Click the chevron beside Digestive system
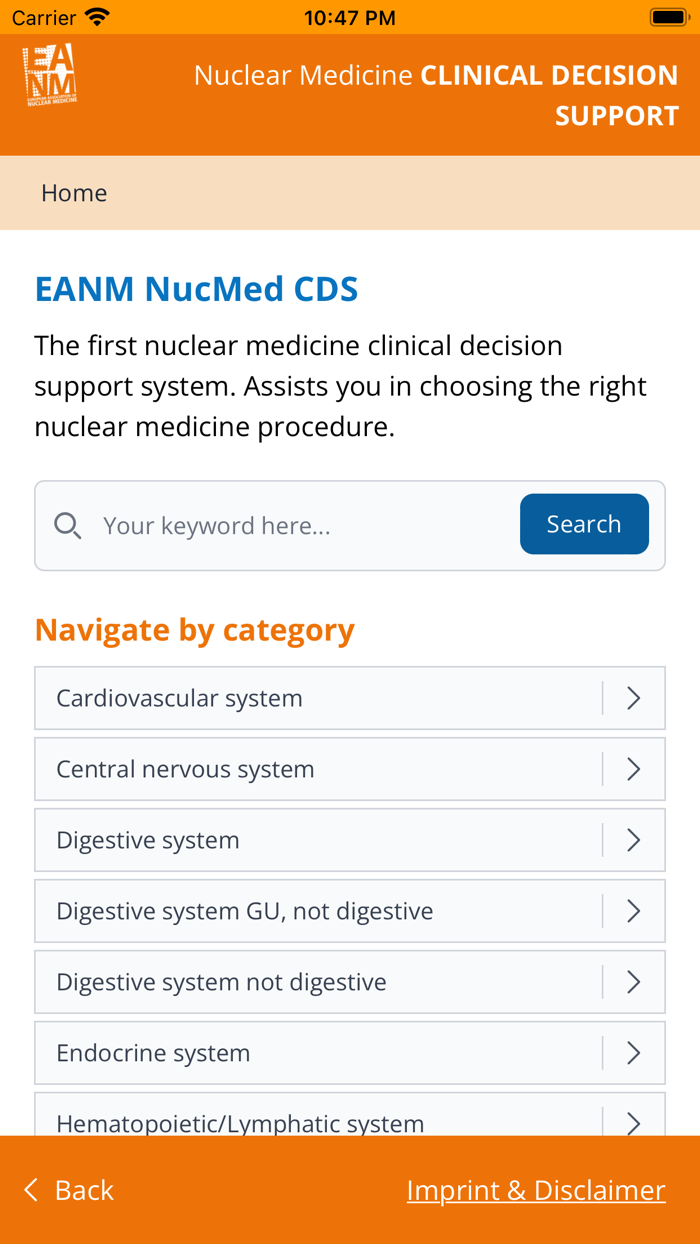The height and width of the screenshot is (1244, 700). 632,840
